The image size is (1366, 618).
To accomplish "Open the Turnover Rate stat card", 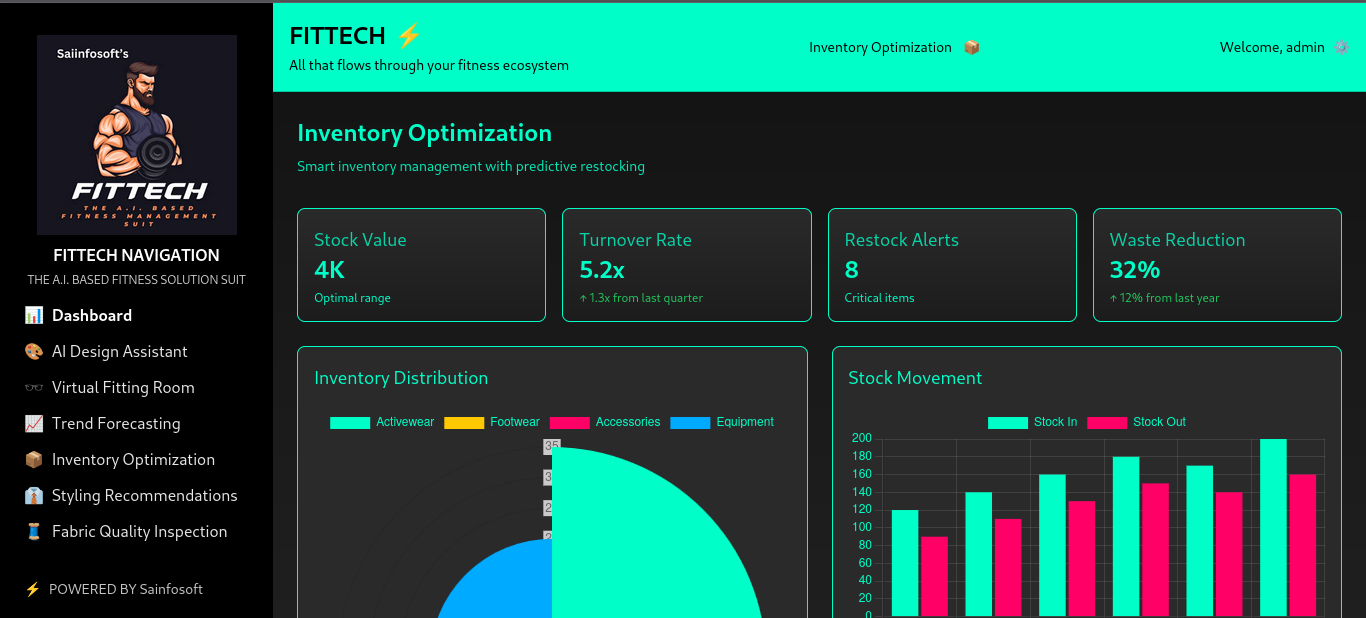I will [x=686, y=265].
